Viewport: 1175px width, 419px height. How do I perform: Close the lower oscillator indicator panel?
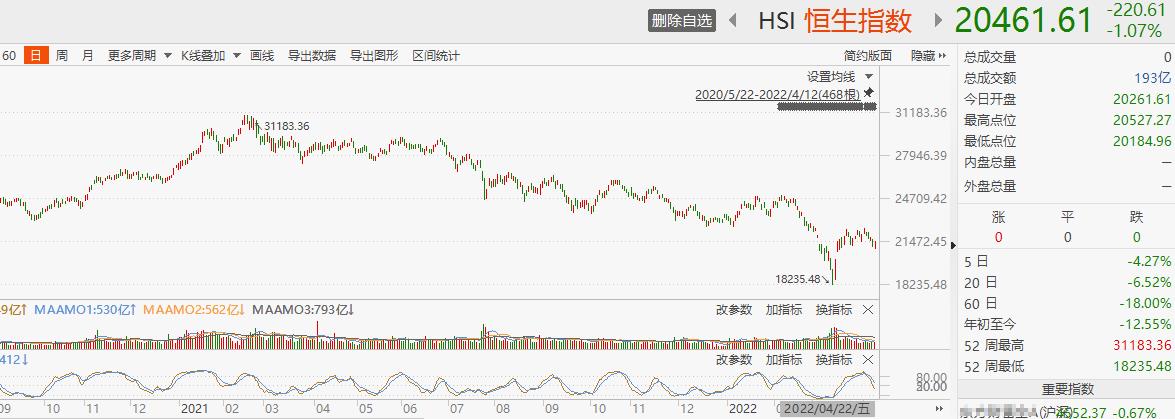click(x=868, y=360)
